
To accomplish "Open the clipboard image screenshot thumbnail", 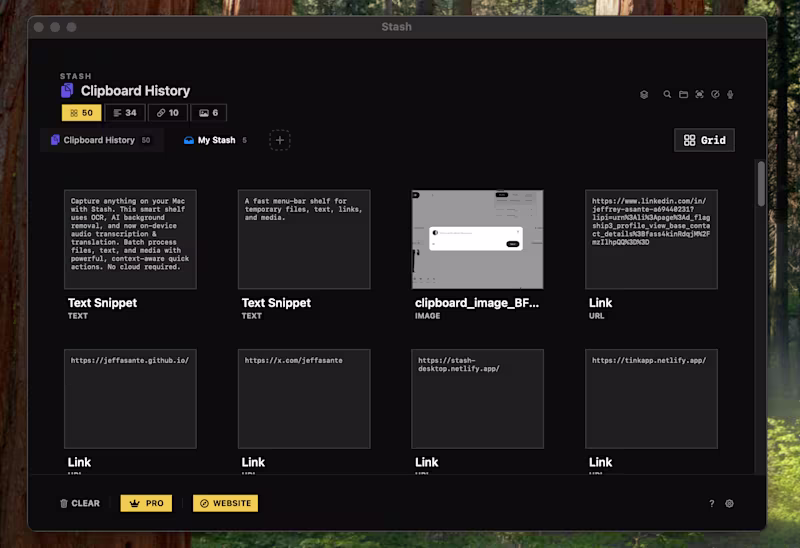I will [x=478, y=239].
